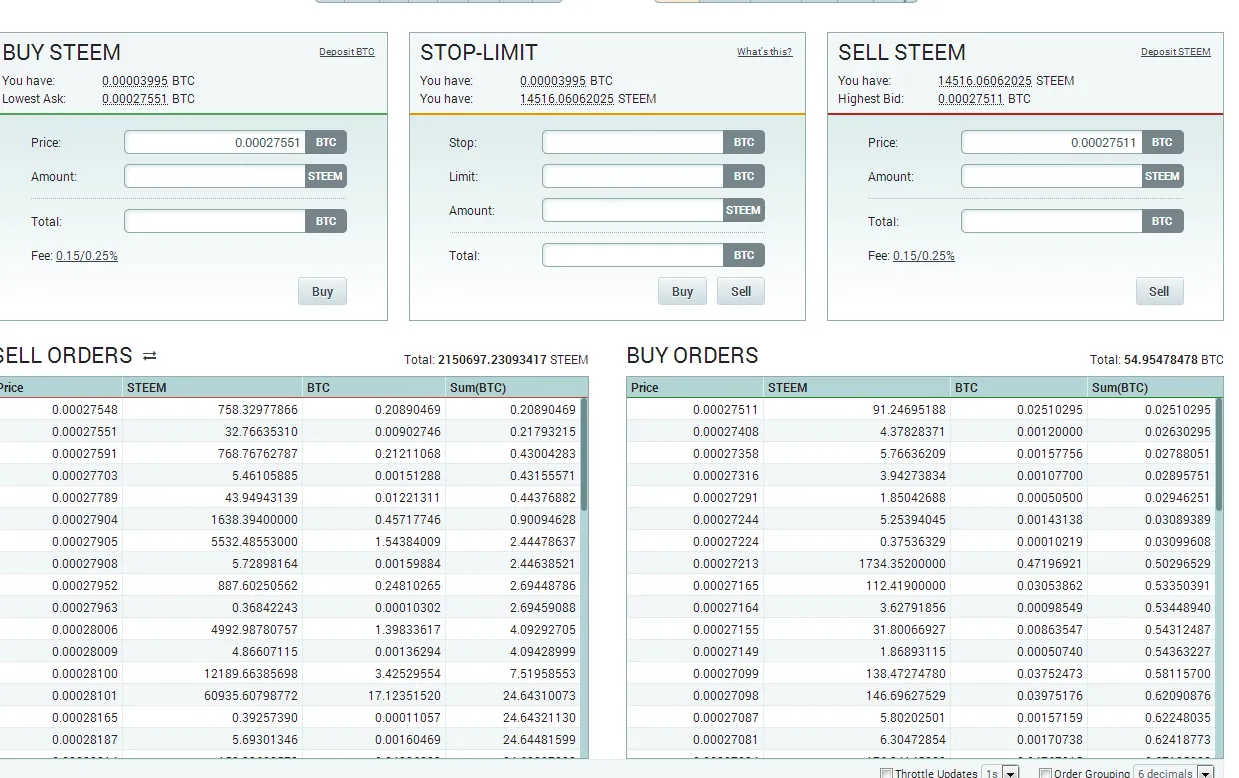Select buy order at price 0.00027408

[921, 432]
